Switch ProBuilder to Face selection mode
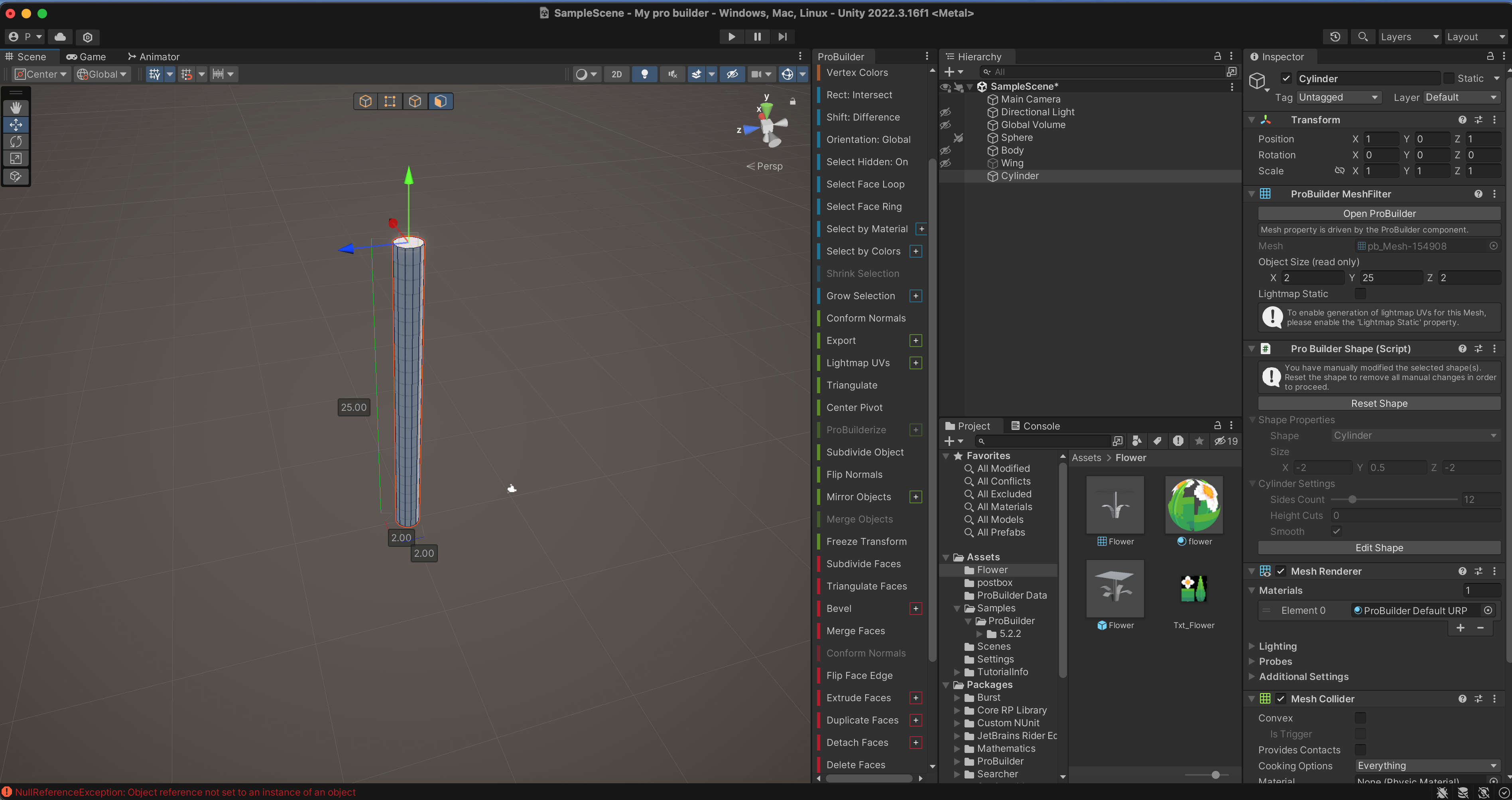This screenshot has width=1512, height=800. coord(440,101)
